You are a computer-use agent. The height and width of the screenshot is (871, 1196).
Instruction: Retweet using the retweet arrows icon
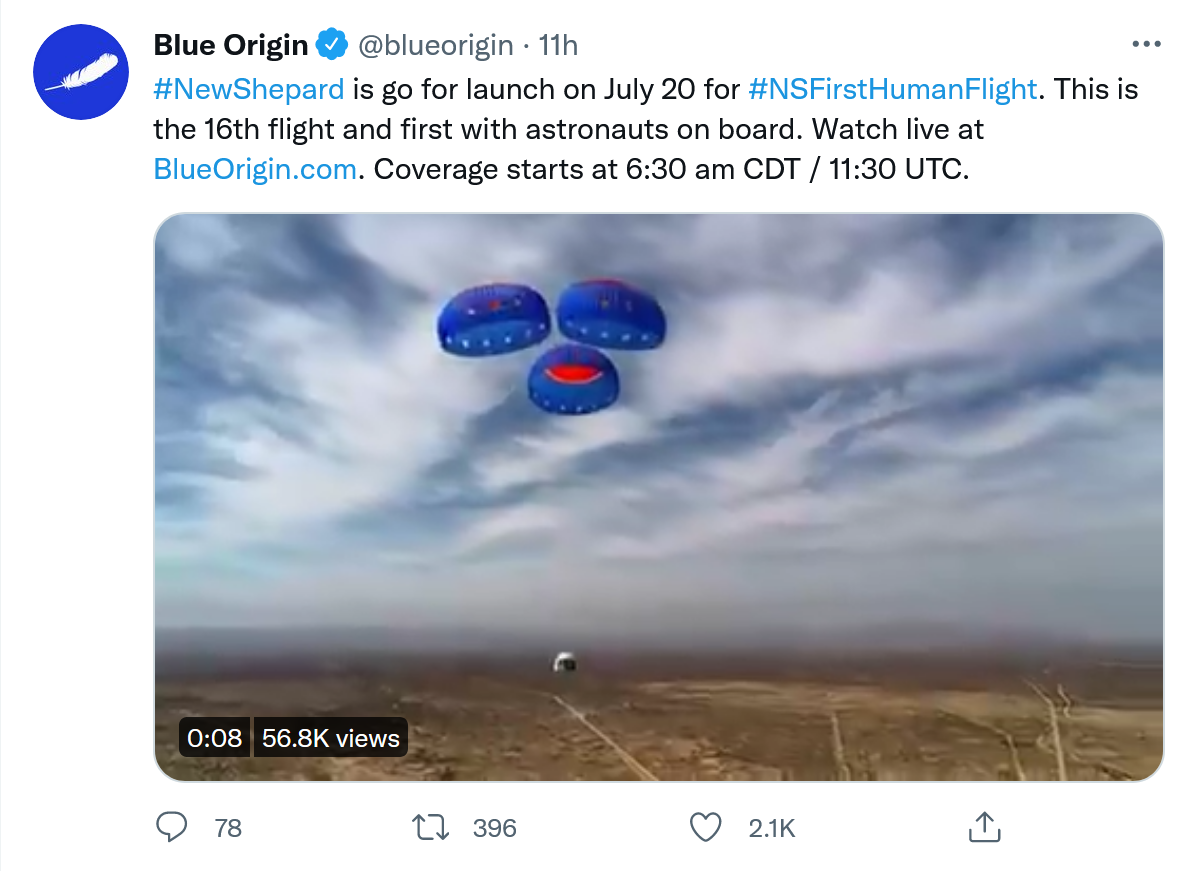click(433, 826)
